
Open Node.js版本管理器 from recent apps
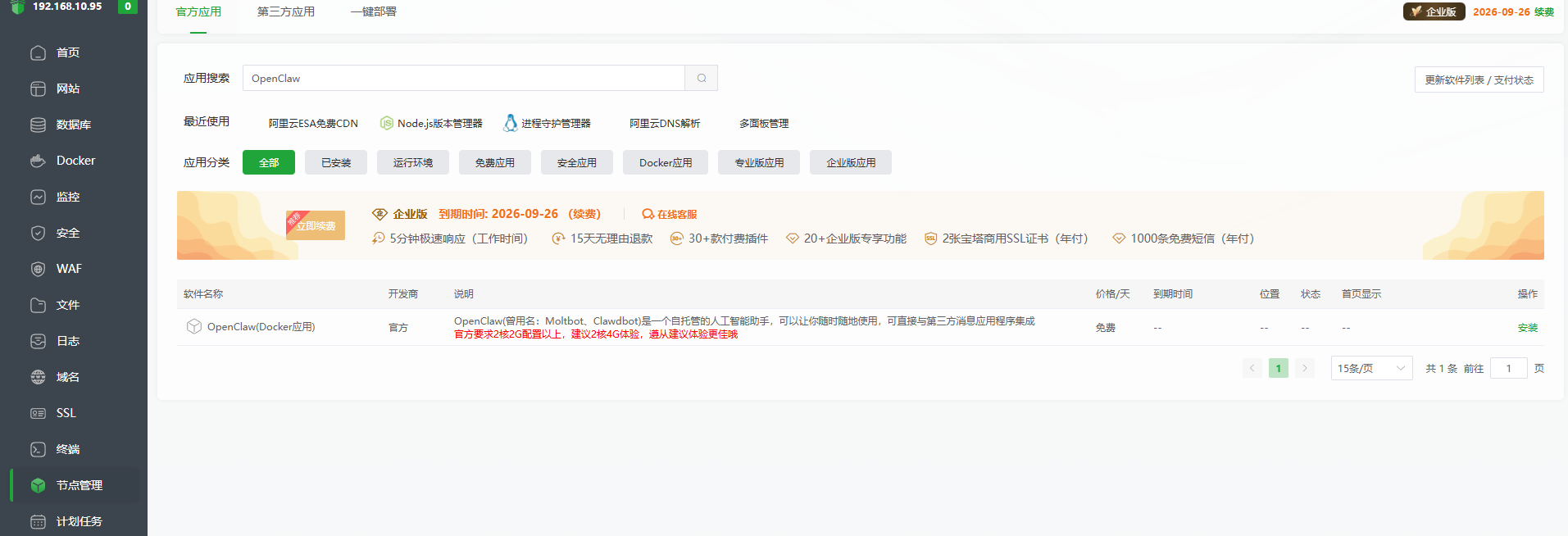tap(431, 123)
